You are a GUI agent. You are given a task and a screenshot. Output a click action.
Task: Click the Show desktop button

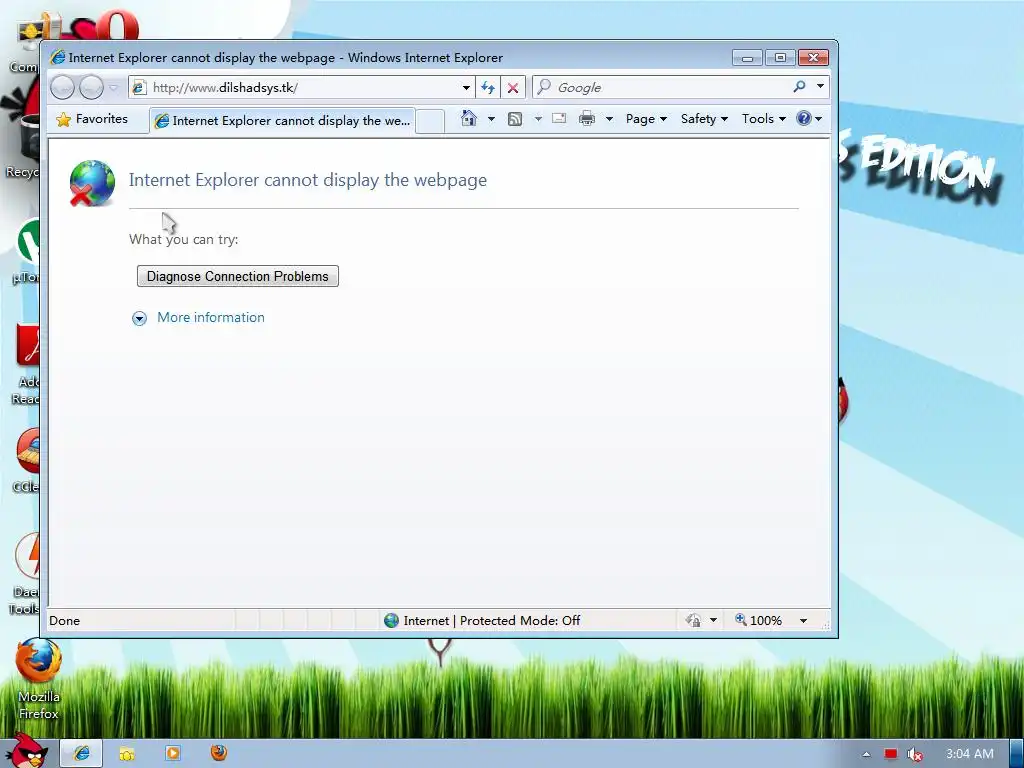pyautogui.click(x=1016, y=754)
